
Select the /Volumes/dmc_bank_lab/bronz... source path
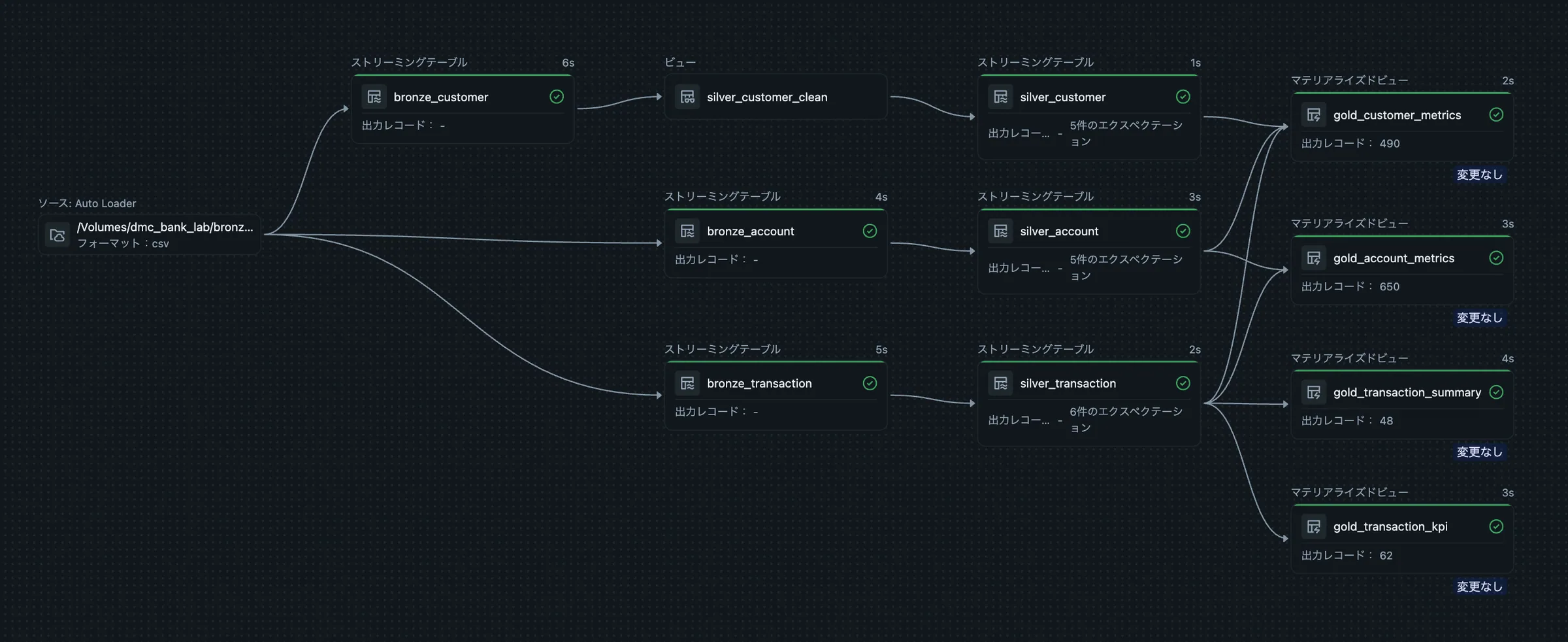[x=165, y=227]
